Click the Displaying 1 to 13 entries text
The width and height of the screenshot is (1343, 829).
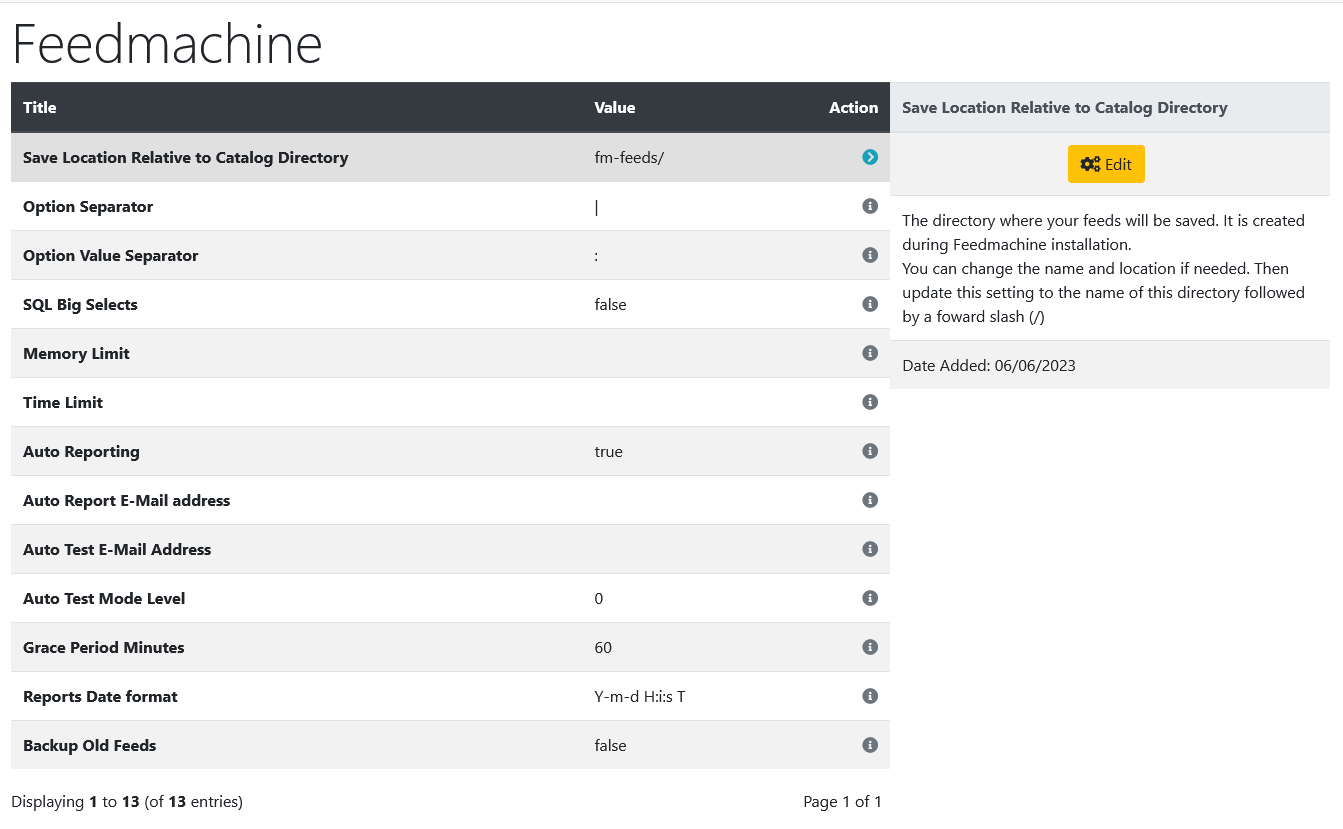pyautogui.click(x=127, y=802)
